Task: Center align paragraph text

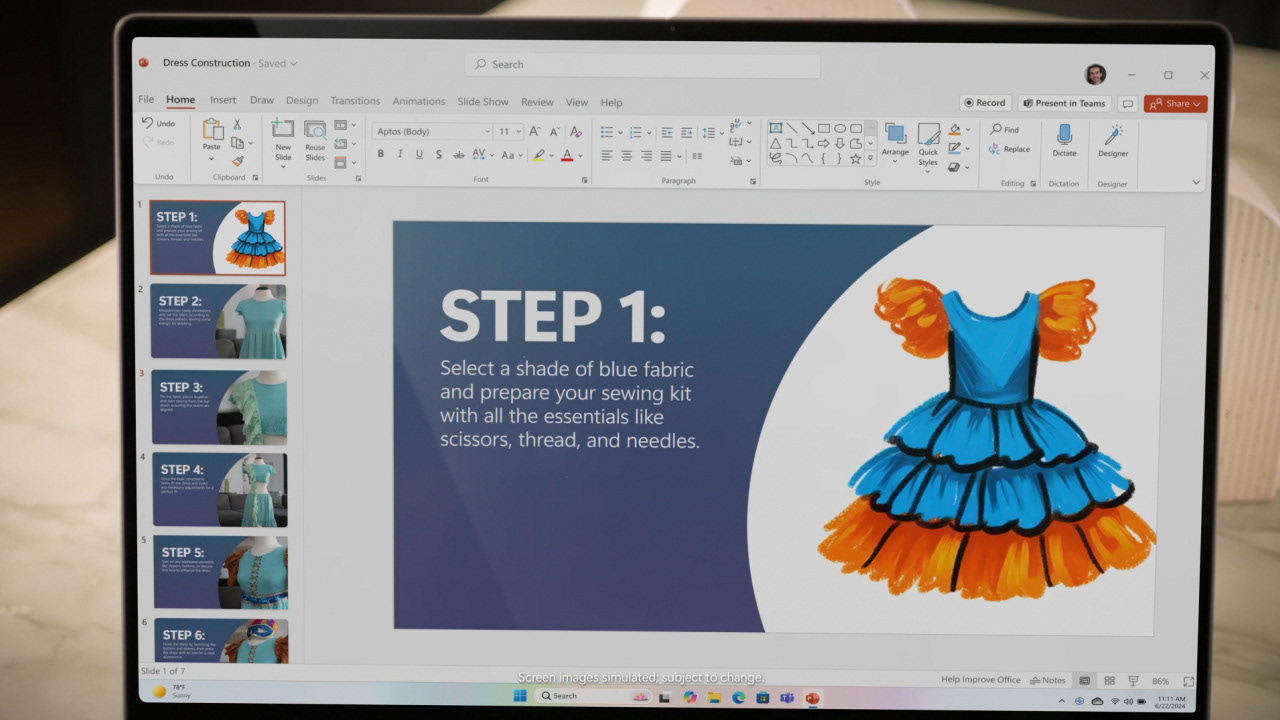Action: [x=627, y=156]
